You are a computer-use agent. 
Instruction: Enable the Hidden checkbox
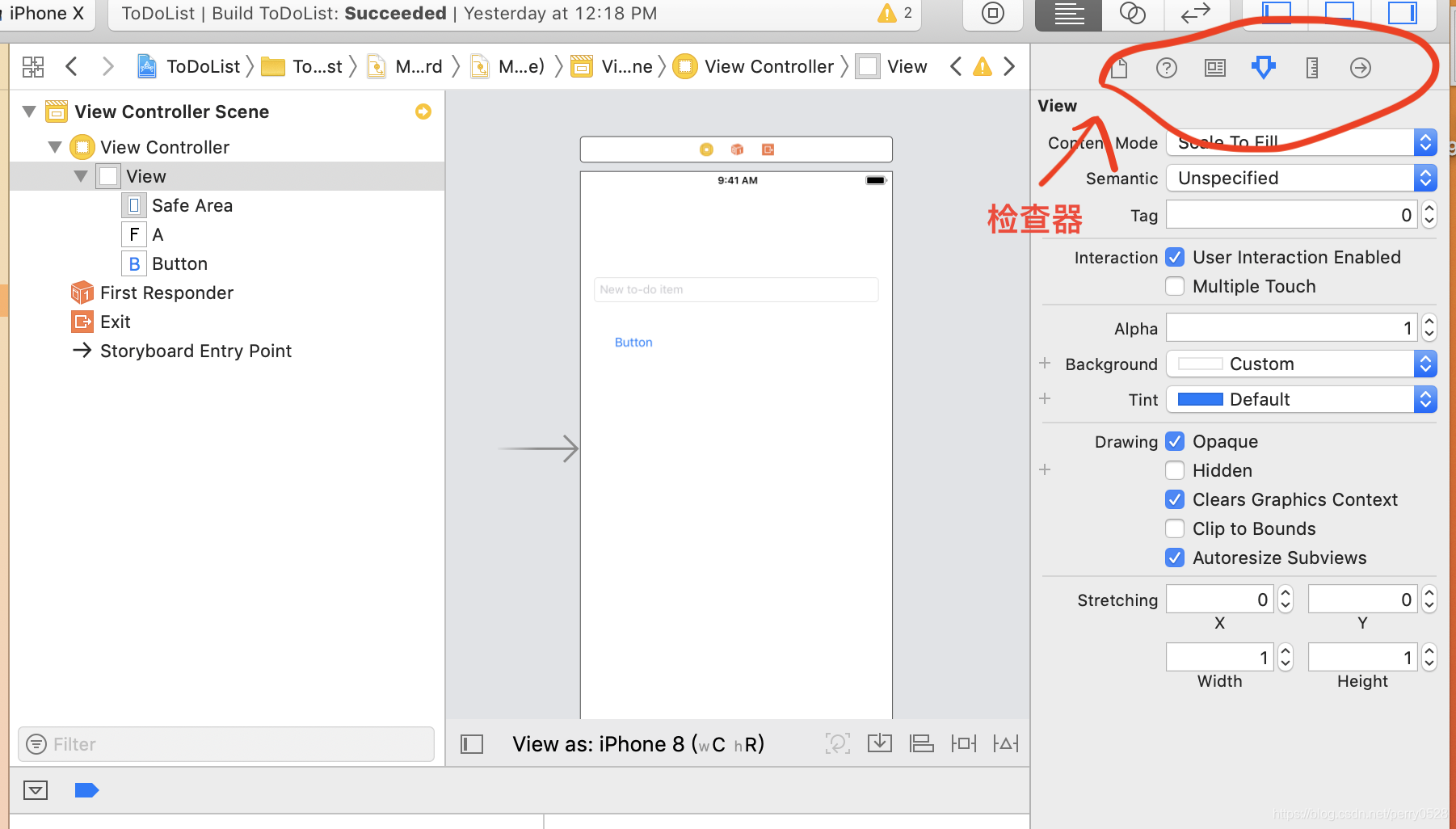click(x=1175, y=470)
